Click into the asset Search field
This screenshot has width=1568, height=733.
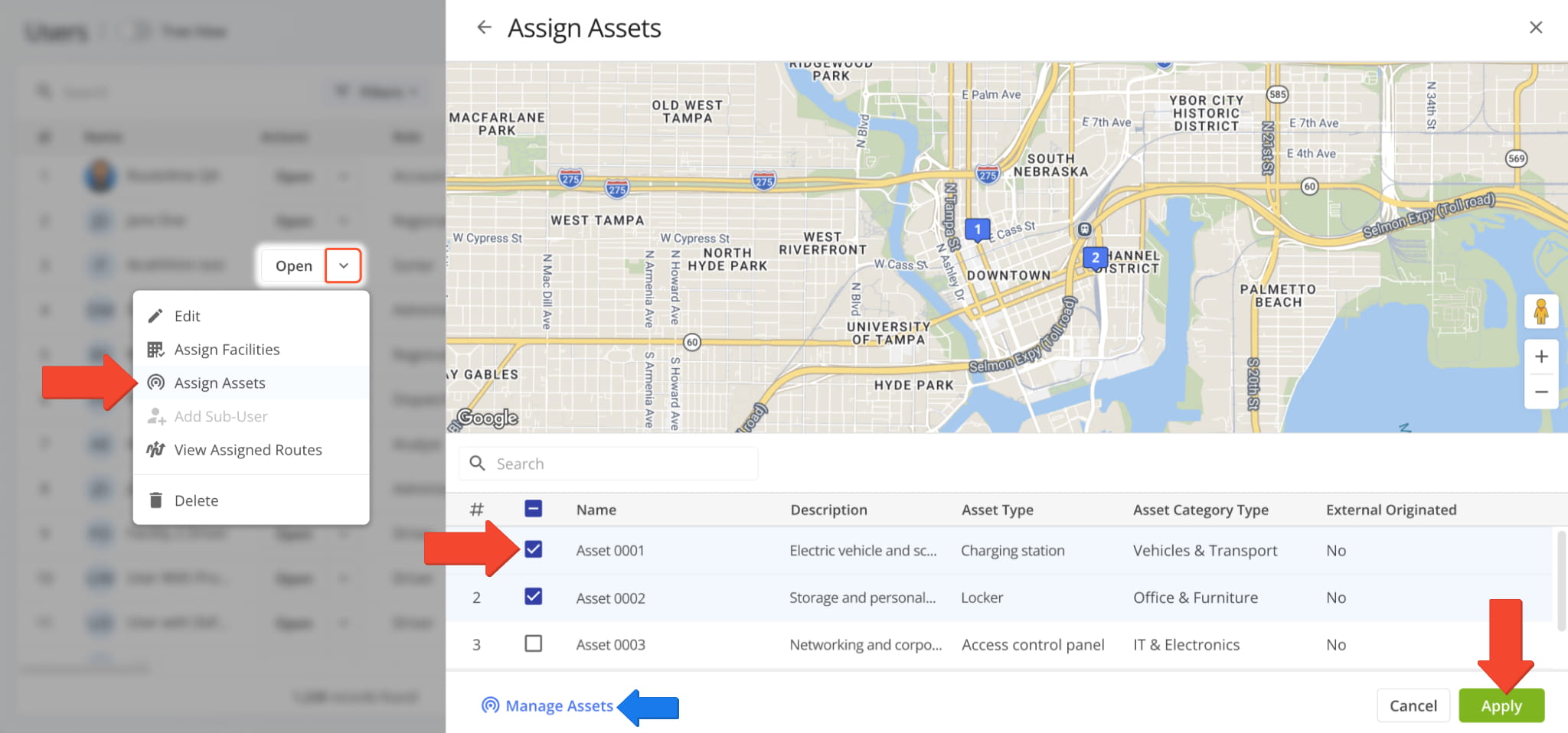[x=609, y=464]
